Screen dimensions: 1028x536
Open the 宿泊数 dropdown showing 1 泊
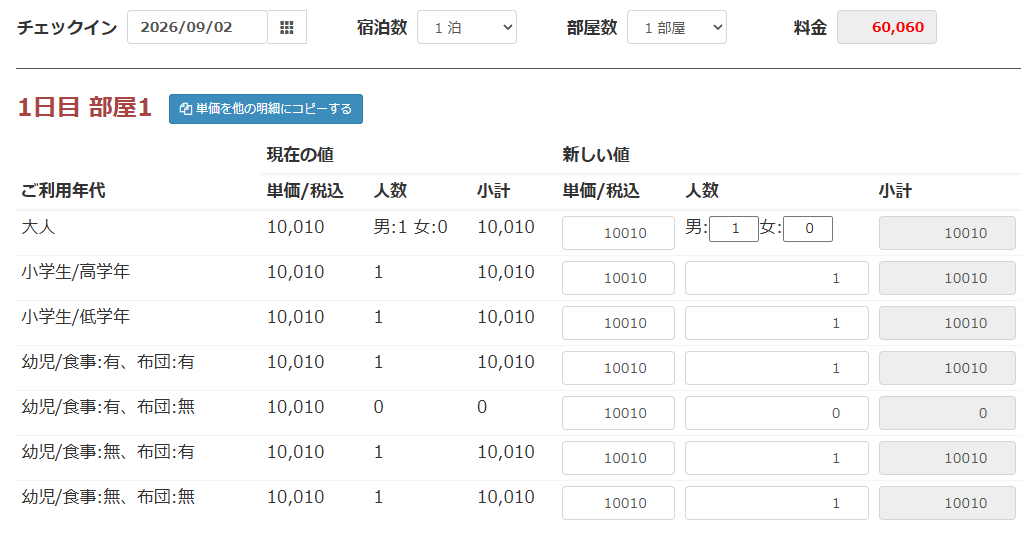click(467, 28)
